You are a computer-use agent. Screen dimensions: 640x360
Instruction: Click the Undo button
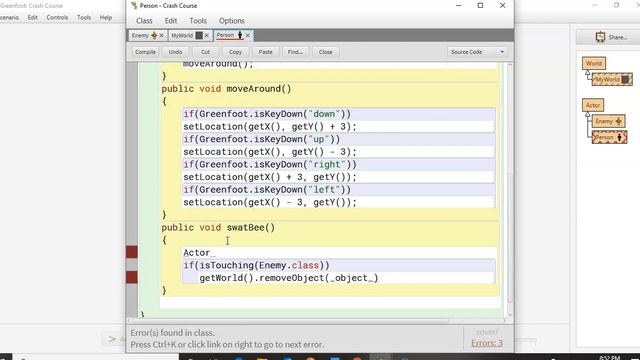[176, 52]
